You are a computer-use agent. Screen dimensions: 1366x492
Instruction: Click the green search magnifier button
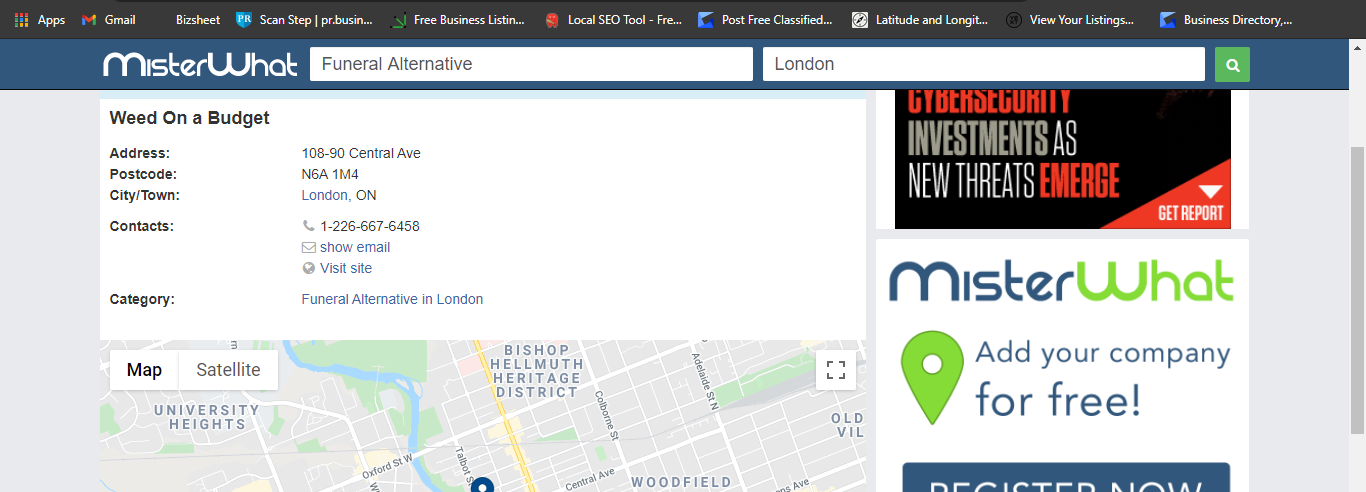(x=1232, y=65)
